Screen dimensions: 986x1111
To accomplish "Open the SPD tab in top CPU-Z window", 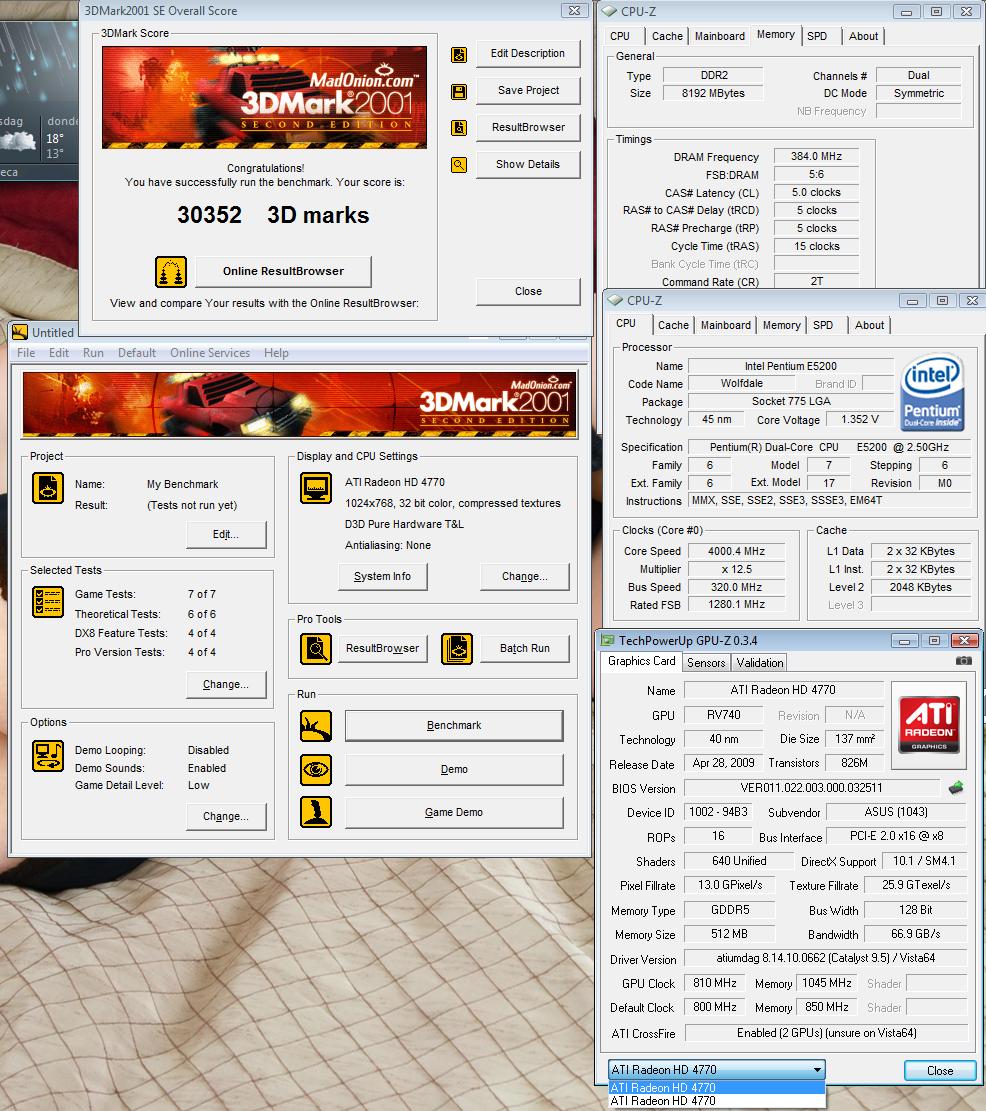I will [817, 36].
